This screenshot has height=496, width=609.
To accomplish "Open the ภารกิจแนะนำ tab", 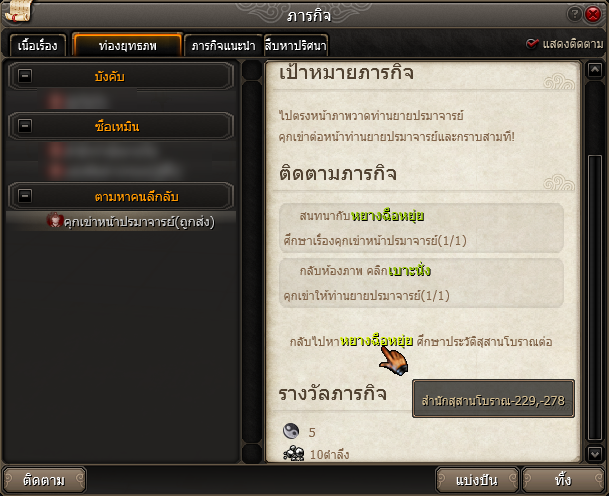I will pyautogui.click(x=223, y=45).
